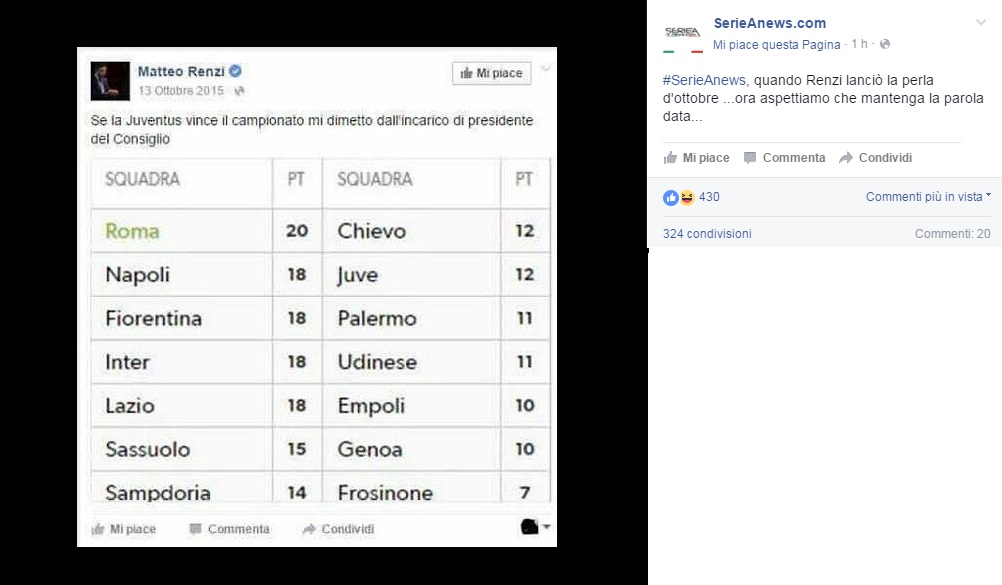Like the SerieAnews post with 'Mi piace'
The image size is (1002, 585).
click(x=696, y=158)
